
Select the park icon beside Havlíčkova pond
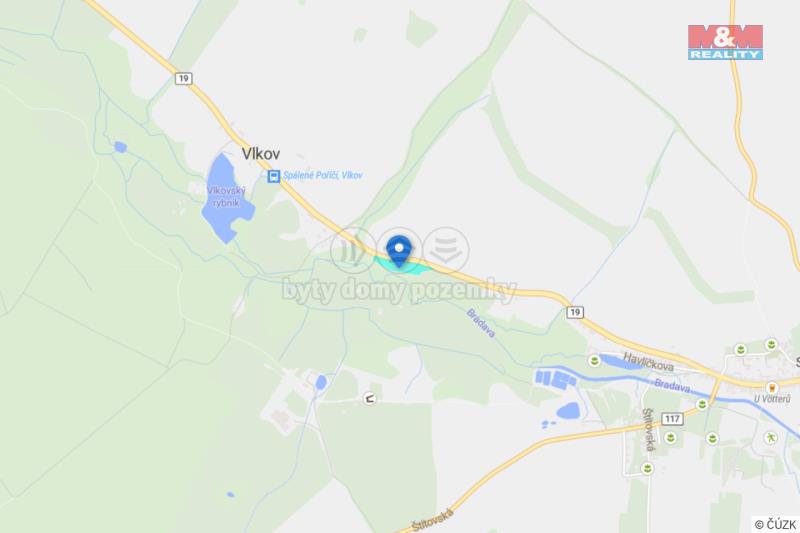coord(594,361)
